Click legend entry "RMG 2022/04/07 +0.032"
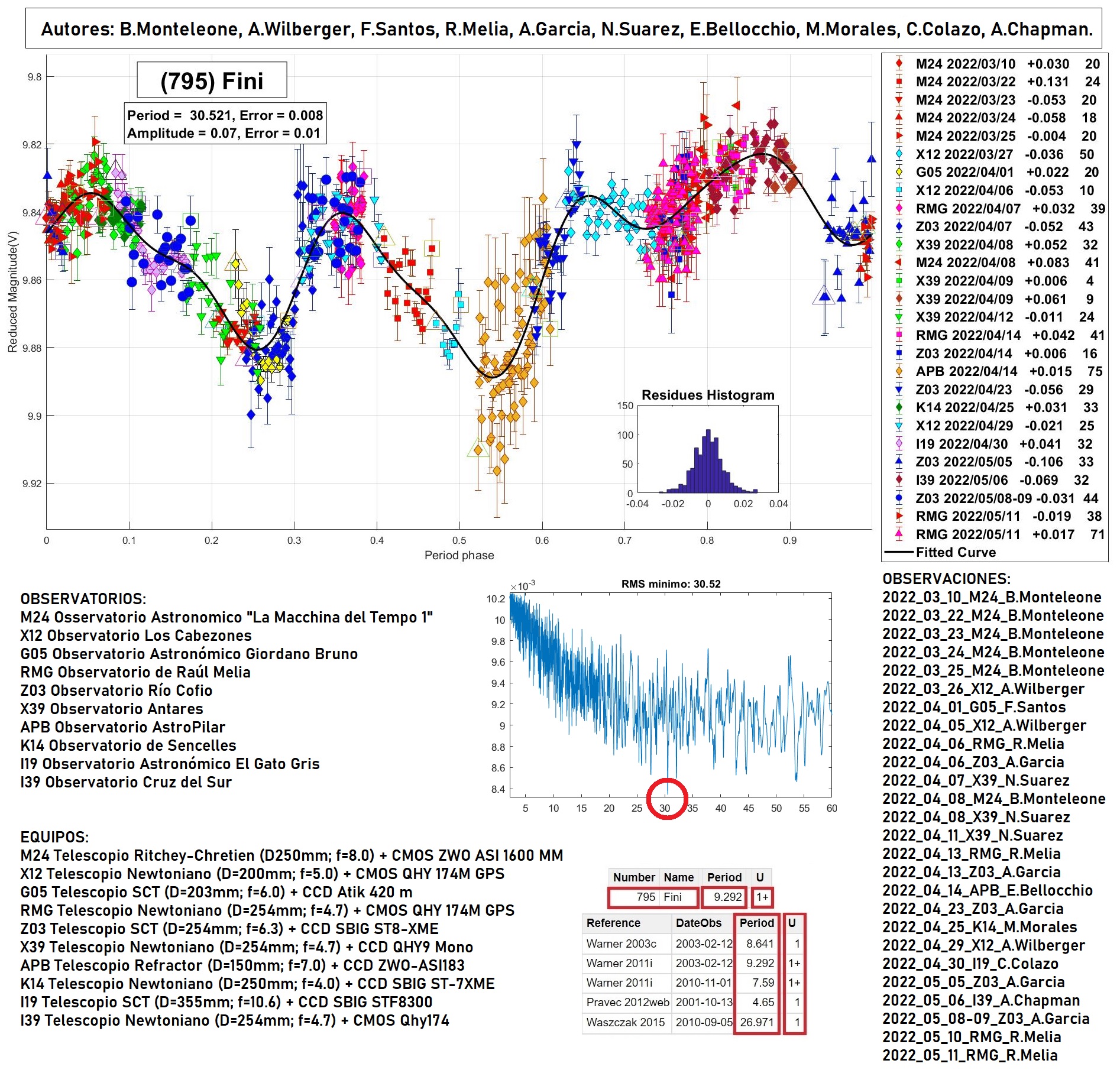Image resolution: width=1120 pixels, height=1070 pixels. tap(998, 209)
